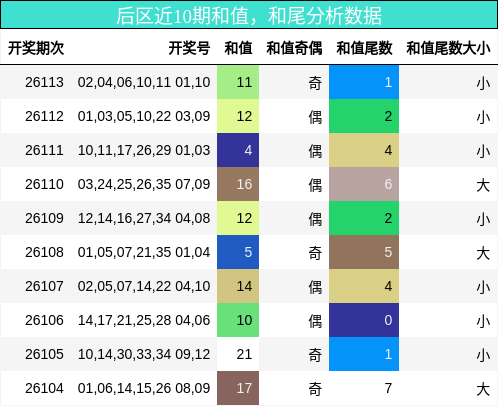Click tail digit 1 in row 26113
This screenshot has width=498, height=406.
(x=364, y=82)
